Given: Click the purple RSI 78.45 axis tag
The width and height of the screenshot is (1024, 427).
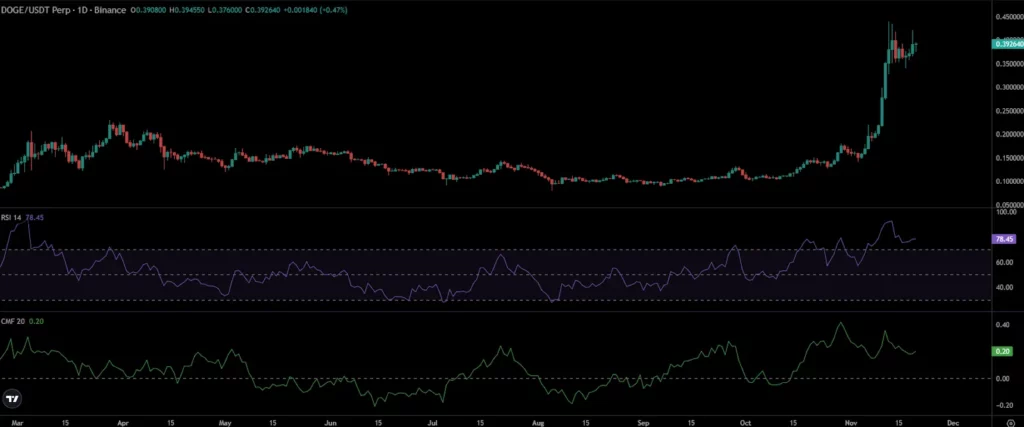Looking at the screenshot, I should 1004,239.
